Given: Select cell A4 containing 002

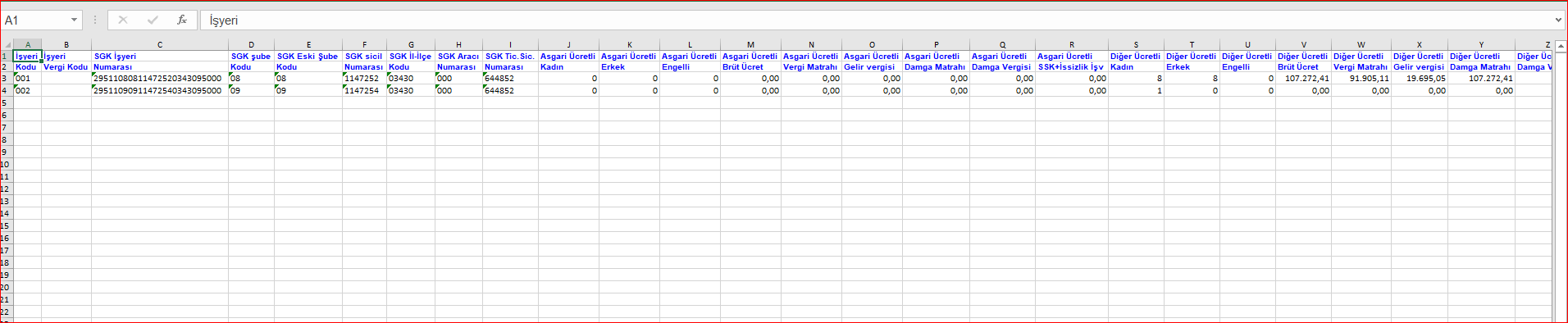Looking at the screenshot, I should [27, 91].
